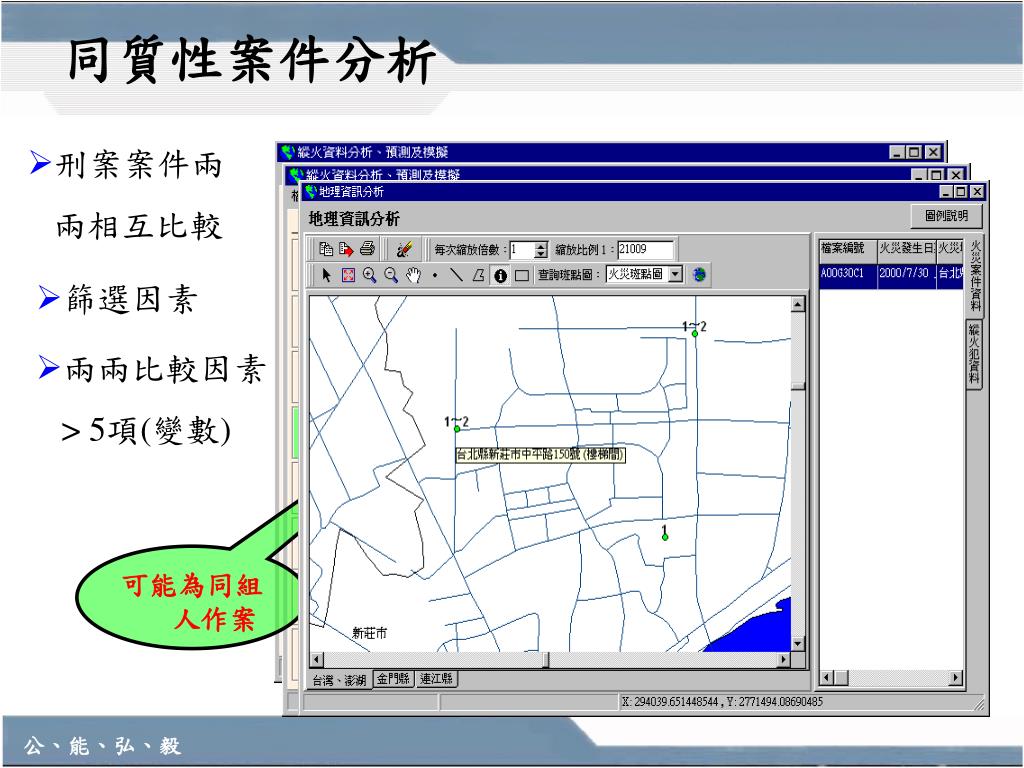Toggle the identify info tool

[x=500, y=276]
